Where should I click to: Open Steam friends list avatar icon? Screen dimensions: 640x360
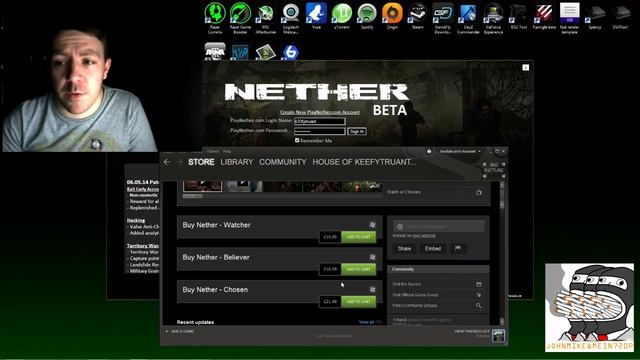tap(498, 336)
